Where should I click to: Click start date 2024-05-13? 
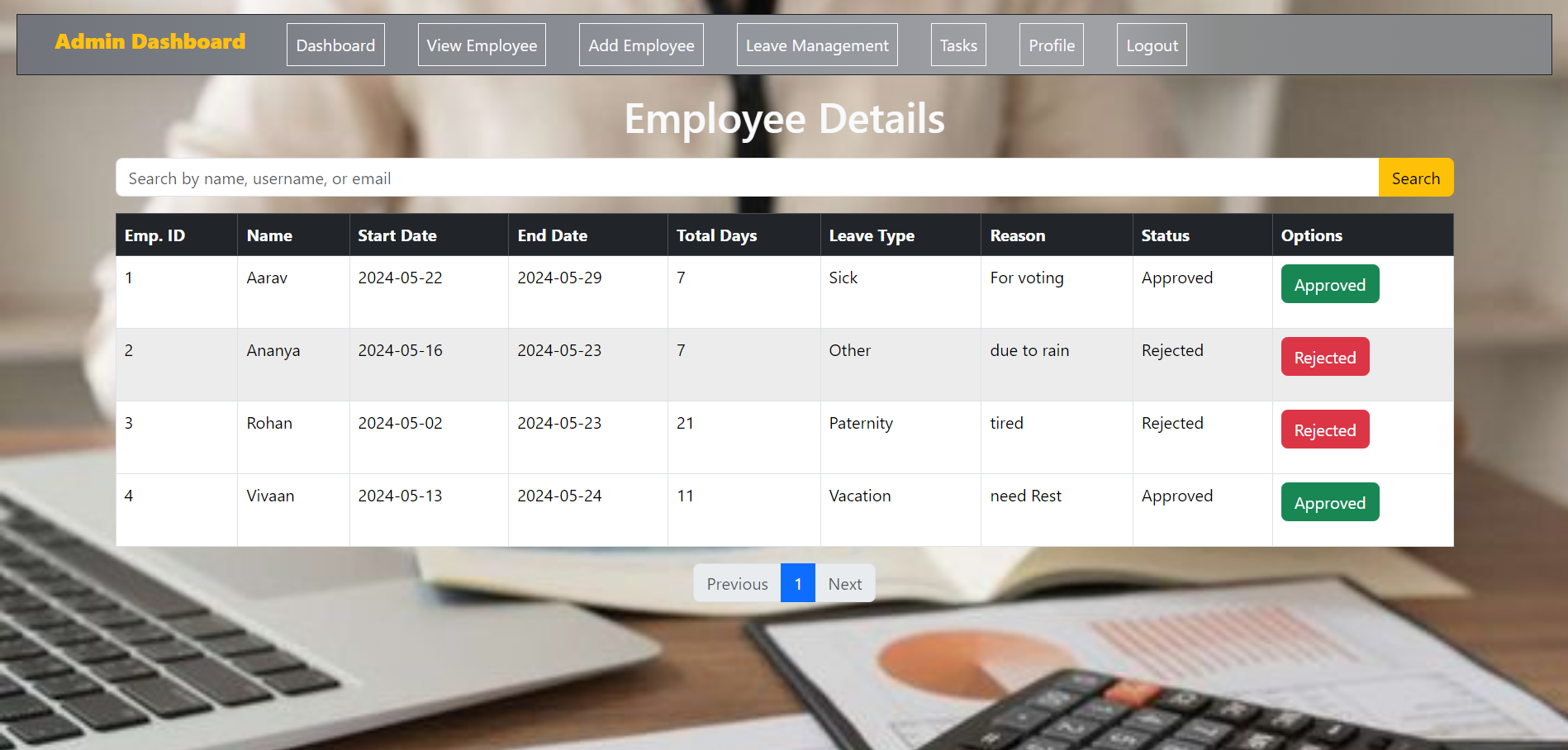[400, 496]
